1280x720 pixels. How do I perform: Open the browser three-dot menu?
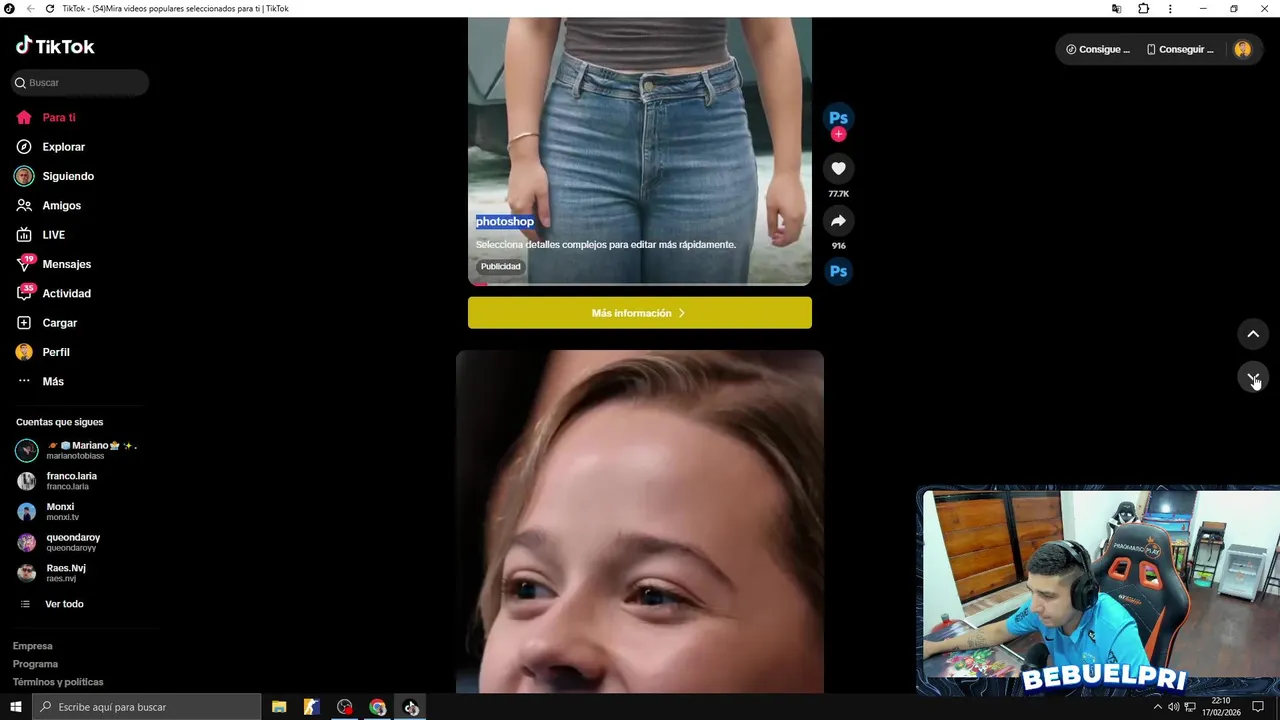tap(1170, 9)
